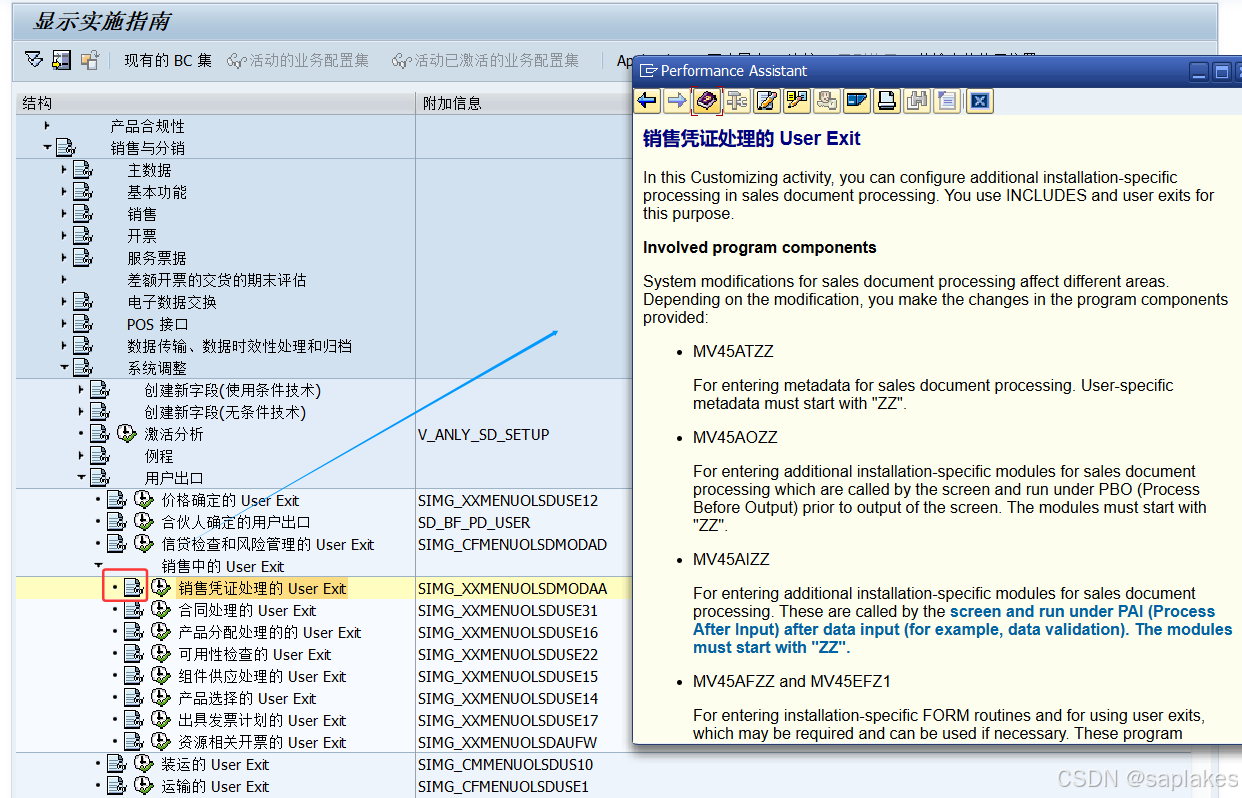Screen dimensions: 1242x798
Task: Click the 附加信息 column header
Action: tap(525, 103)
